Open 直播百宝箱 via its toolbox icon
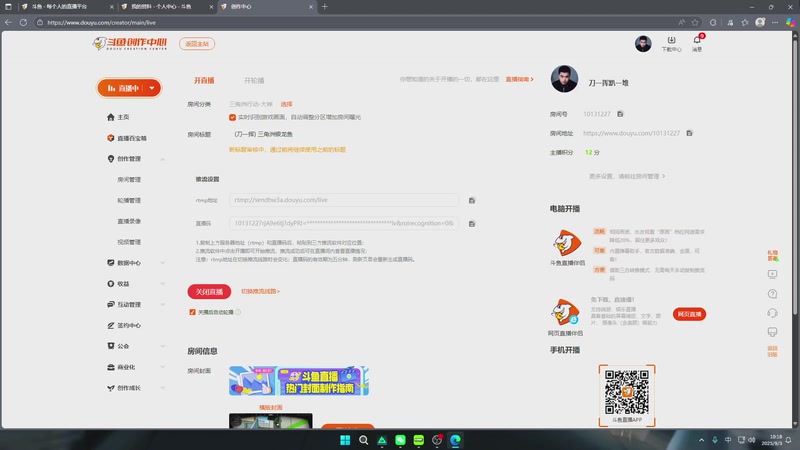 [111, 138]
